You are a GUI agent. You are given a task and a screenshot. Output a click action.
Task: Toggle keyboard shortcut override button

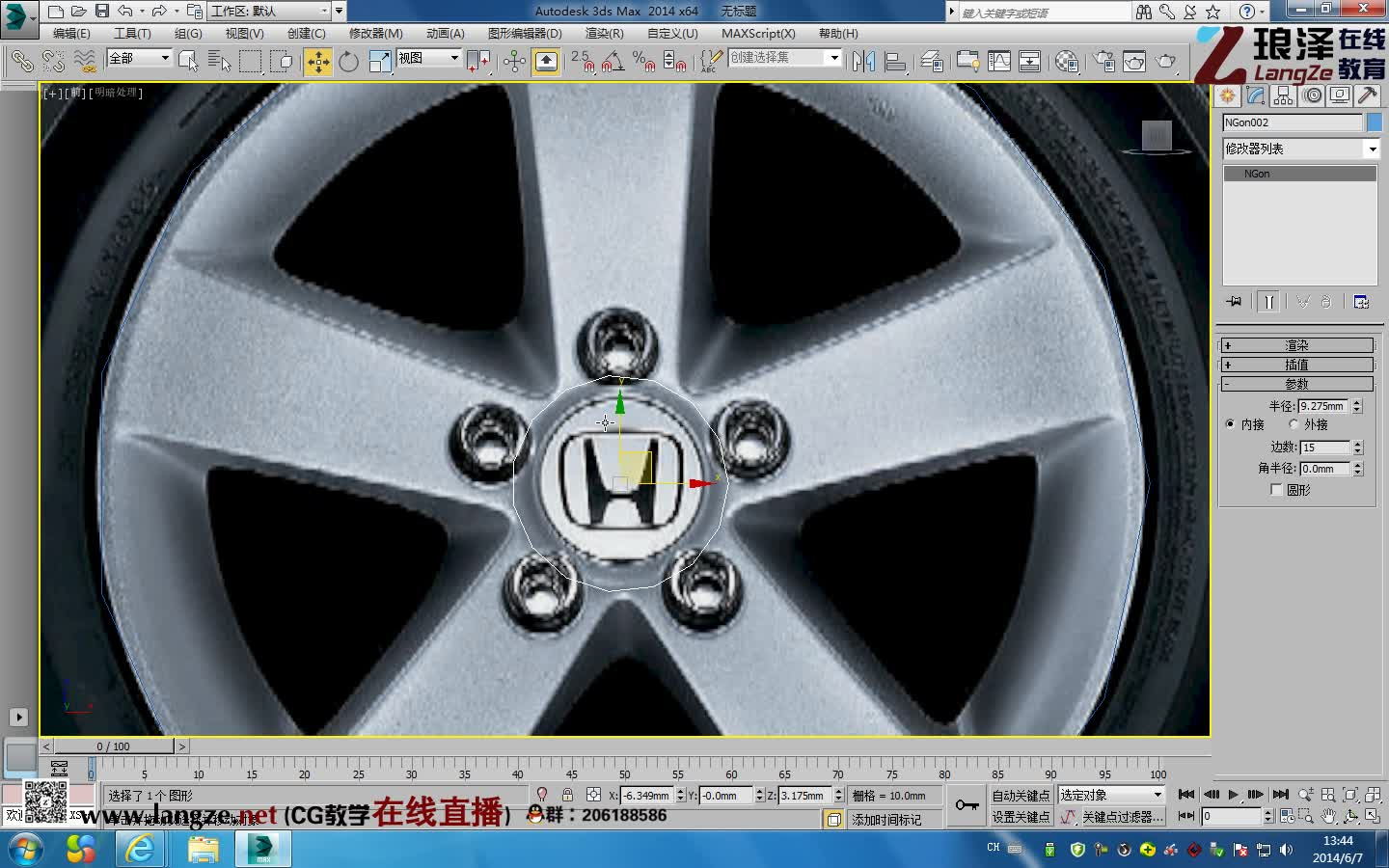(x=546, y=61)
